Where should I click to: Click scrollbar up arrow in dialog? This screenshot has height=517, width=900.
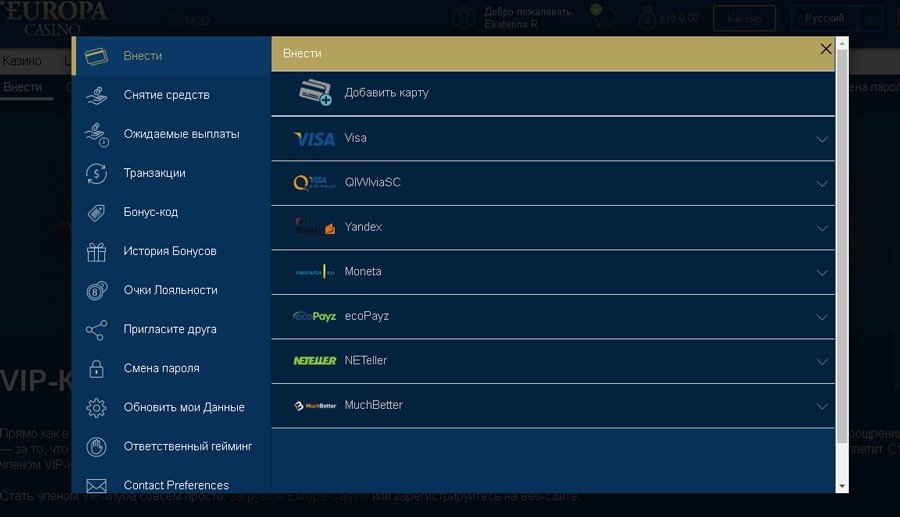pyautogui.click(x=842, y=43)
